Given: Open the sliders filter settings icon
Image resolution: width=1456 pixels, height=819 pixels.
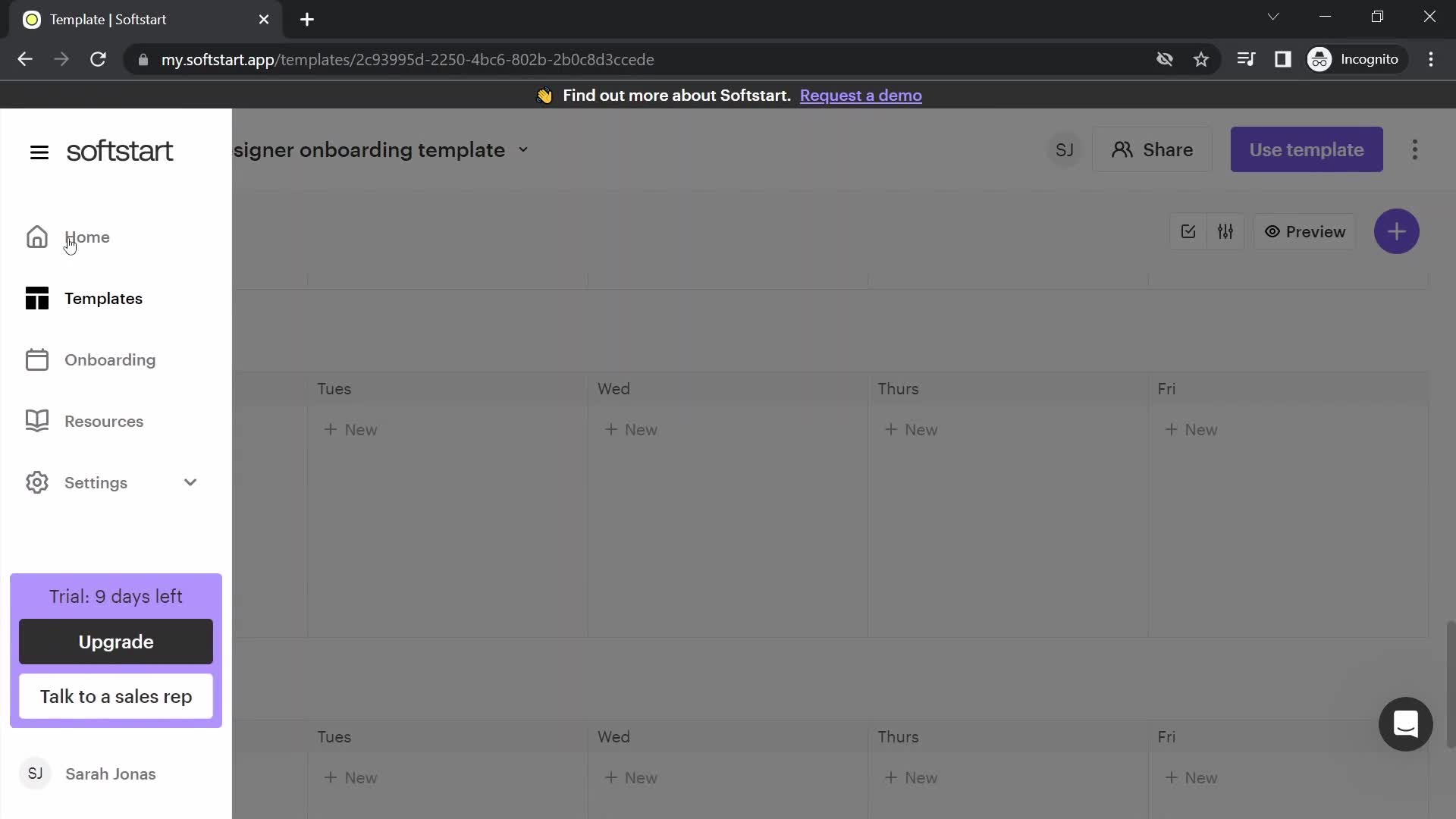Looking at the screenshot, I should click(x=1225, y=231).
